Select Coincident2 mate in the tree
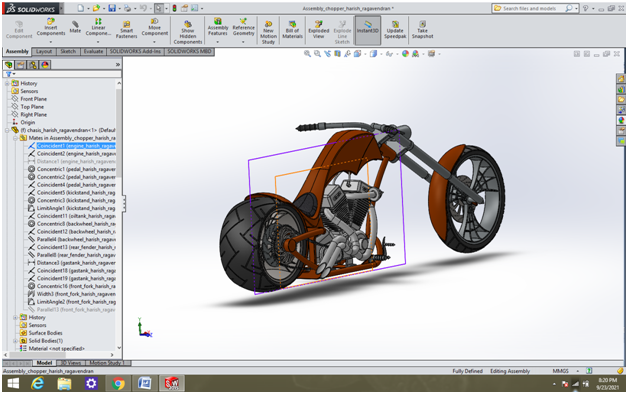This screenshot has height=394, width=628. coord(76,153)
